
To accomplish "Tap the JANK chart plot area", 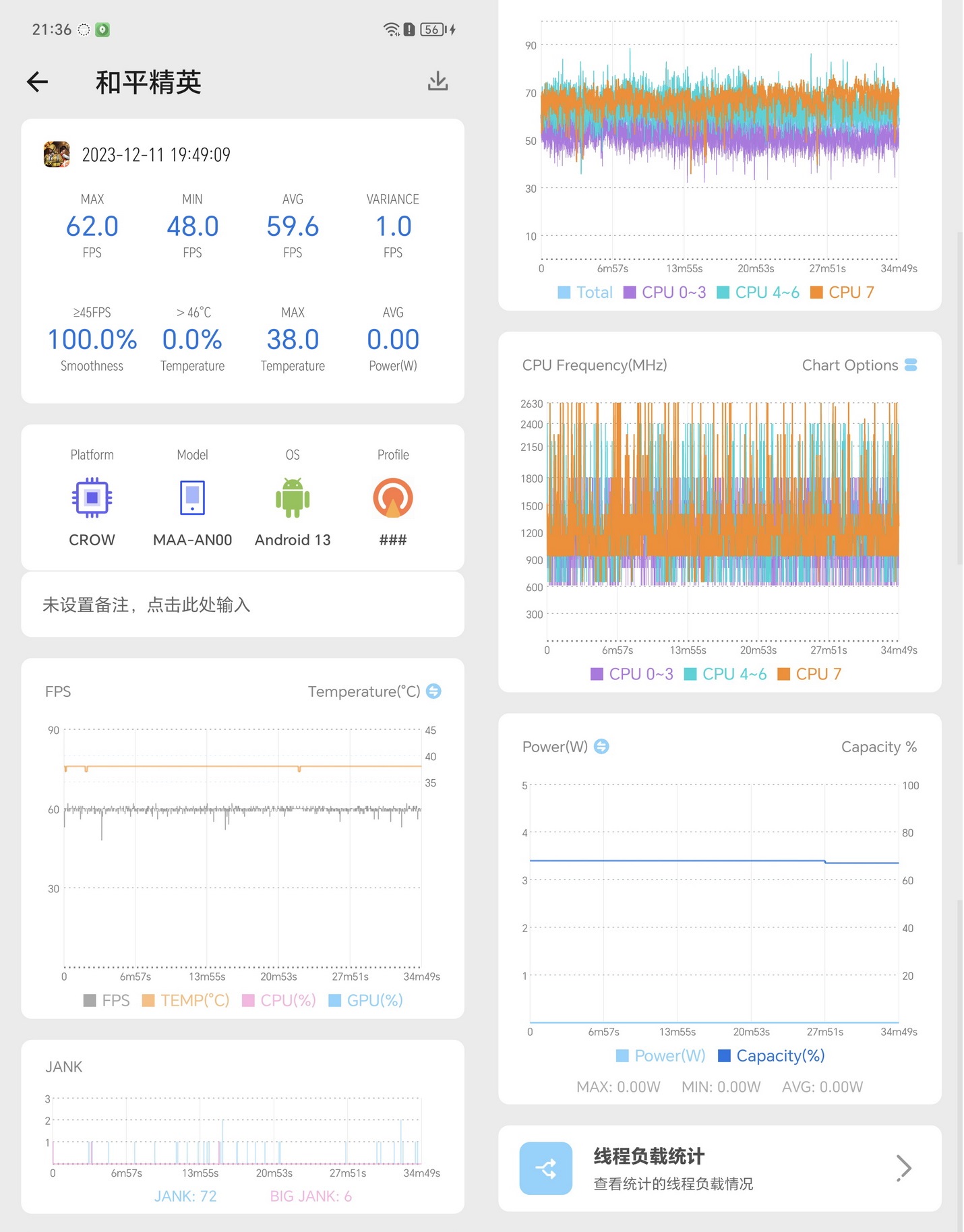I will 237,1131.
